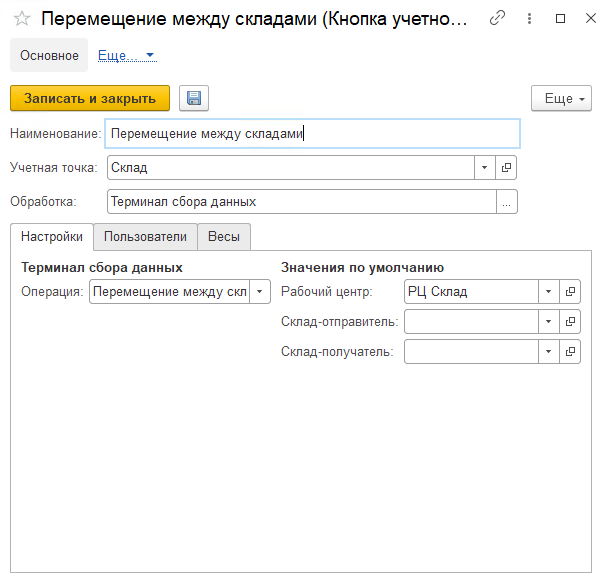Expand the Рабочий центр dropdown list
Viewport: 604px width, 582px height.
click(x=548, y=292)
